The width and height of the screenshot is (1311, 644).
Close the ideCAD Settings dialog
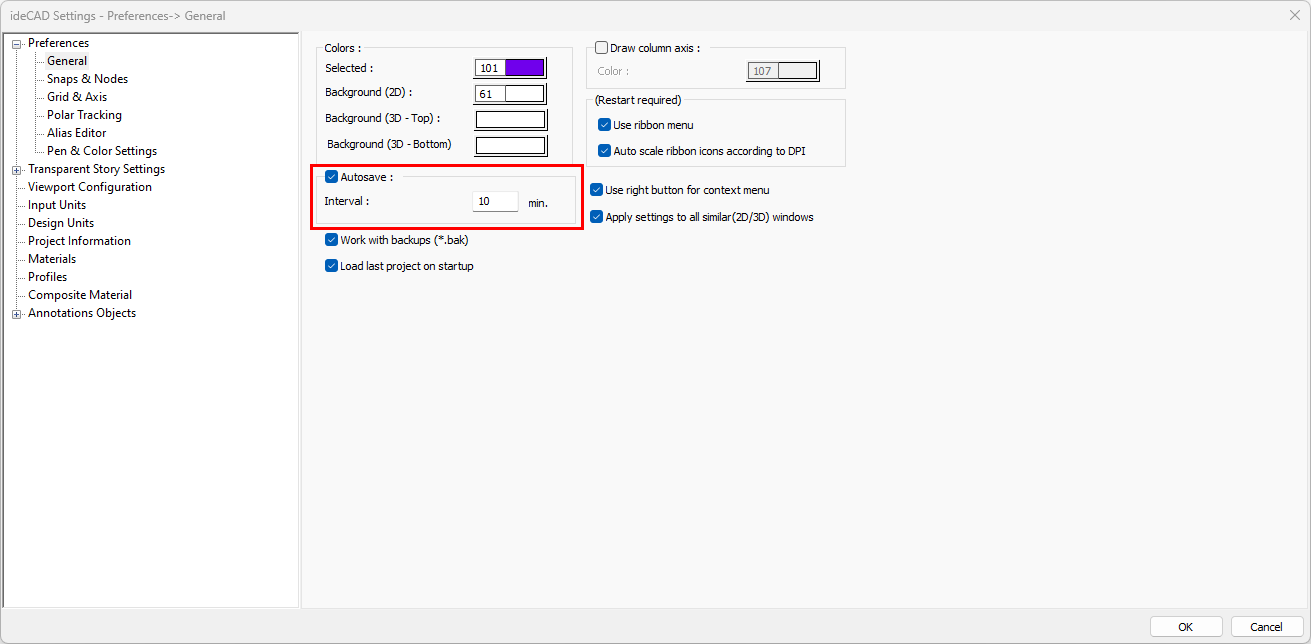click(1294, 15)
